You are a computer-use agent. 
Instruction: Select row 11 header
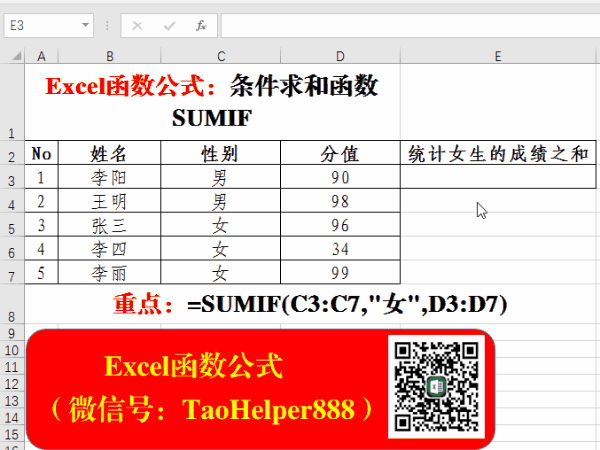pos(12,367)
